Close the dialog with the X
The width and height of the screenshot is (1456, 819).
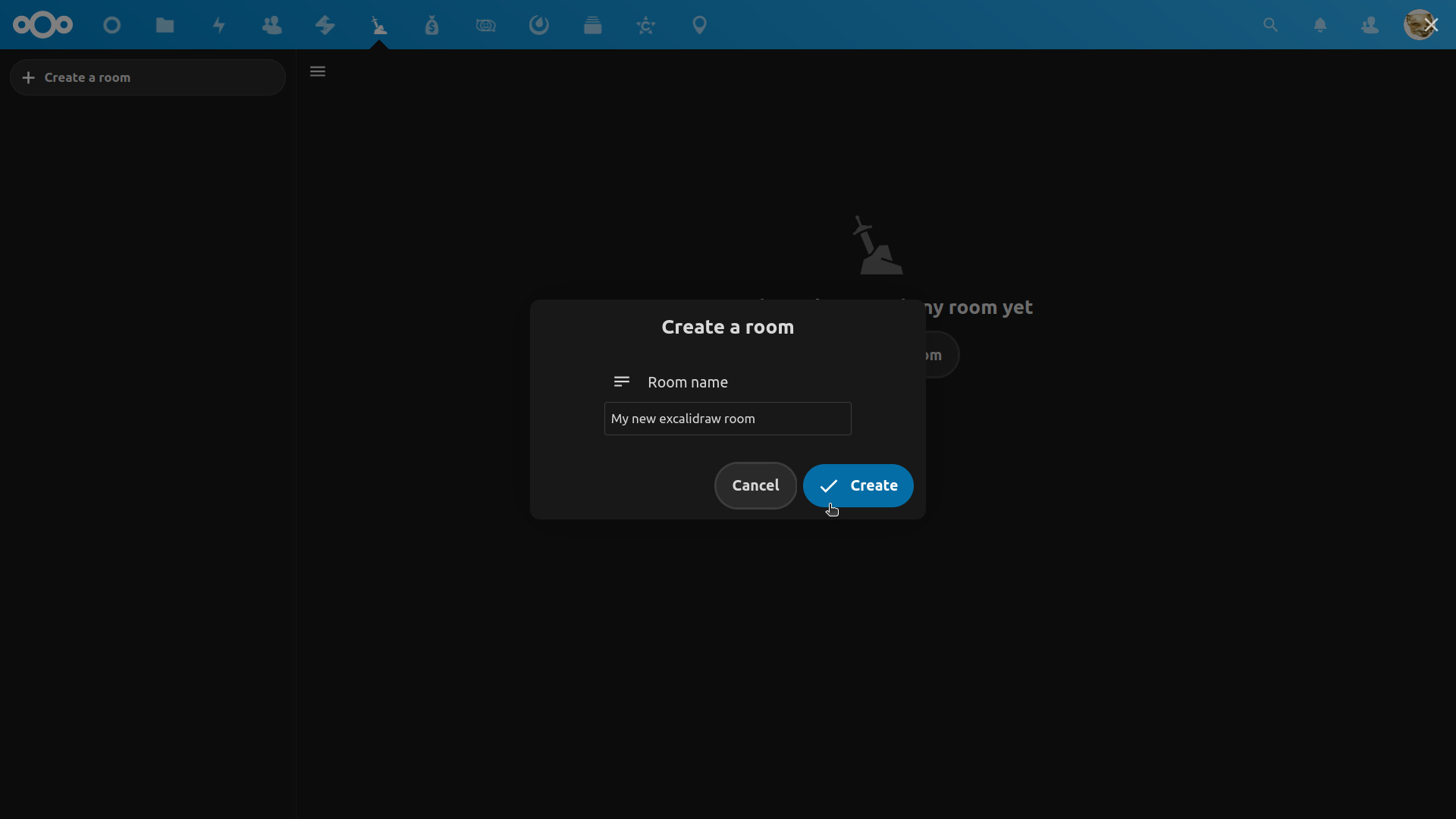[1431, 25]
